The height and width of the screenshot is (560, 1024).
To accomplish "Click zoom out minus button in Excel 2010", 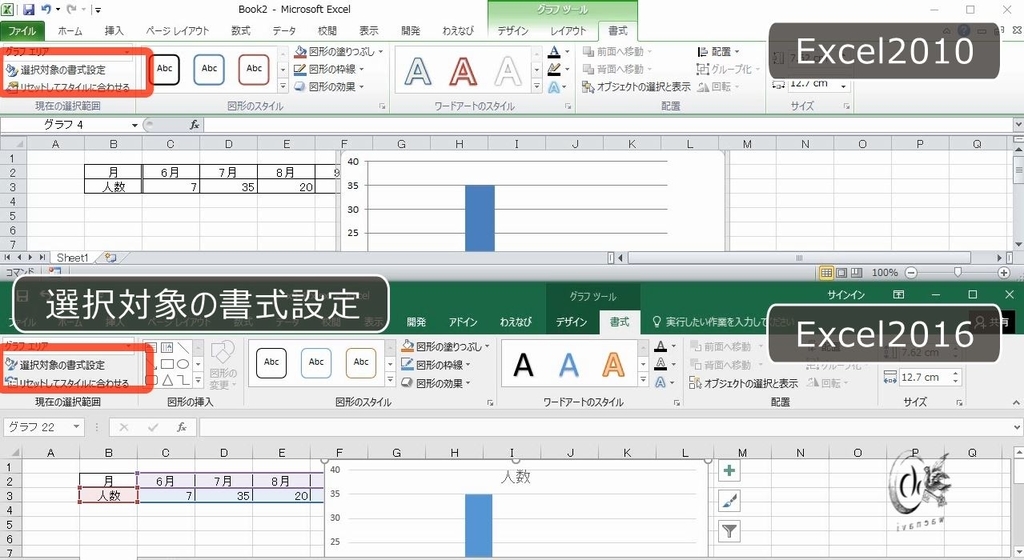I will (x=911, y=273).
